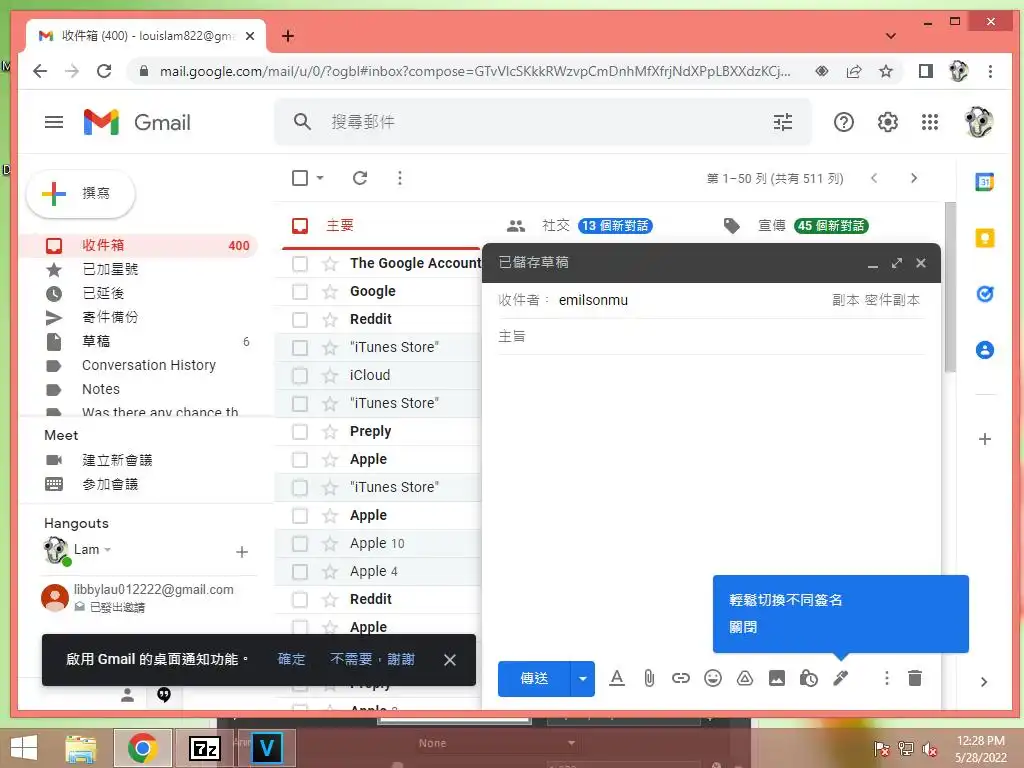The height and width of the screenshot is (768, 1024).
Task: Toggle confidential mode lock-clock icon
Action: (808, 679)
